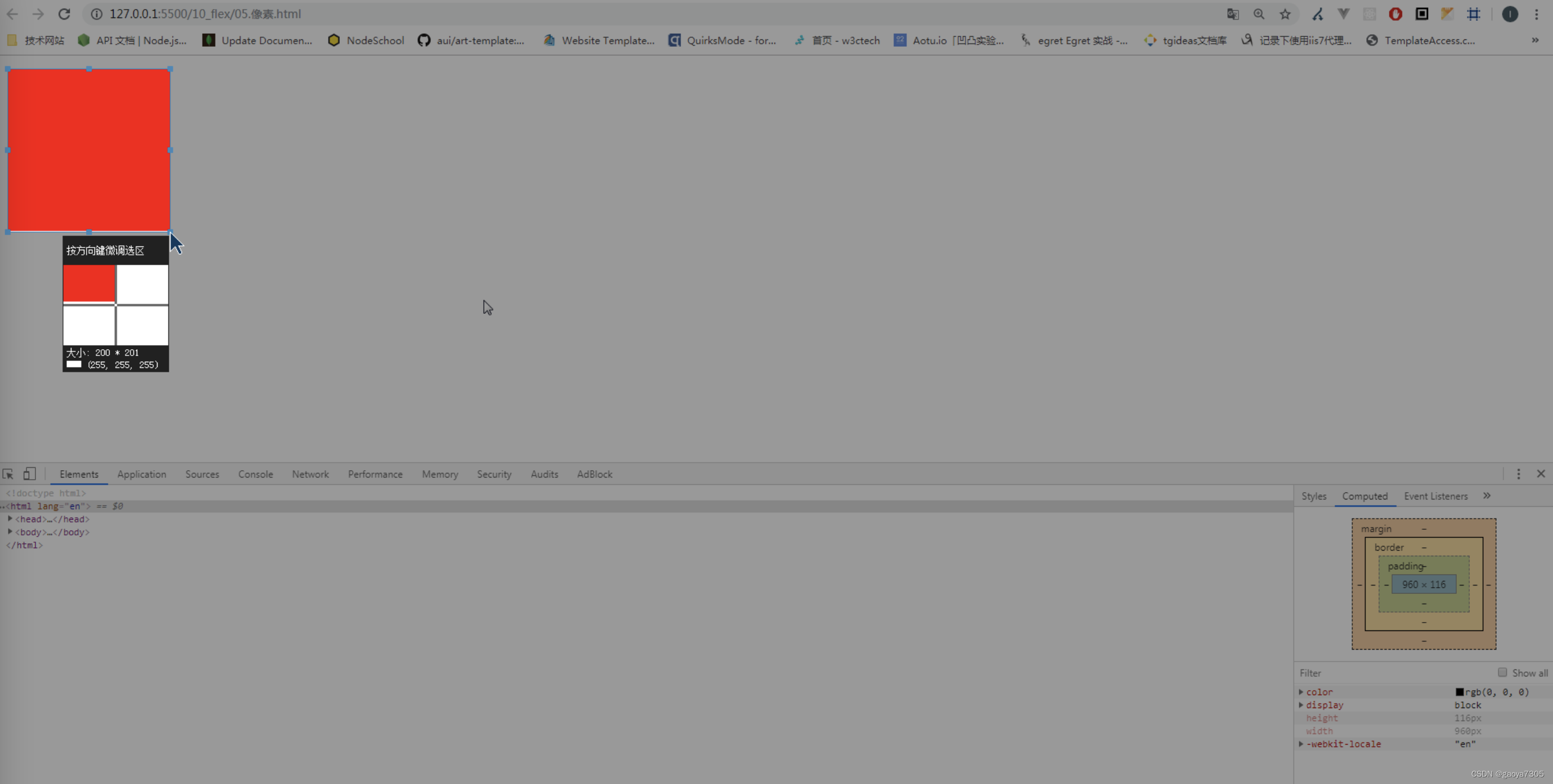Enable the Show all checkbox
Viewport: 1553px width, 784px height.
[1502, 673]
